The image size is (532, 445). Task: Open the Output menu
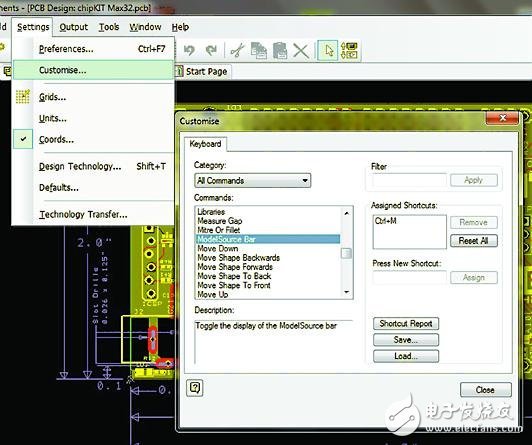point(74,27)
